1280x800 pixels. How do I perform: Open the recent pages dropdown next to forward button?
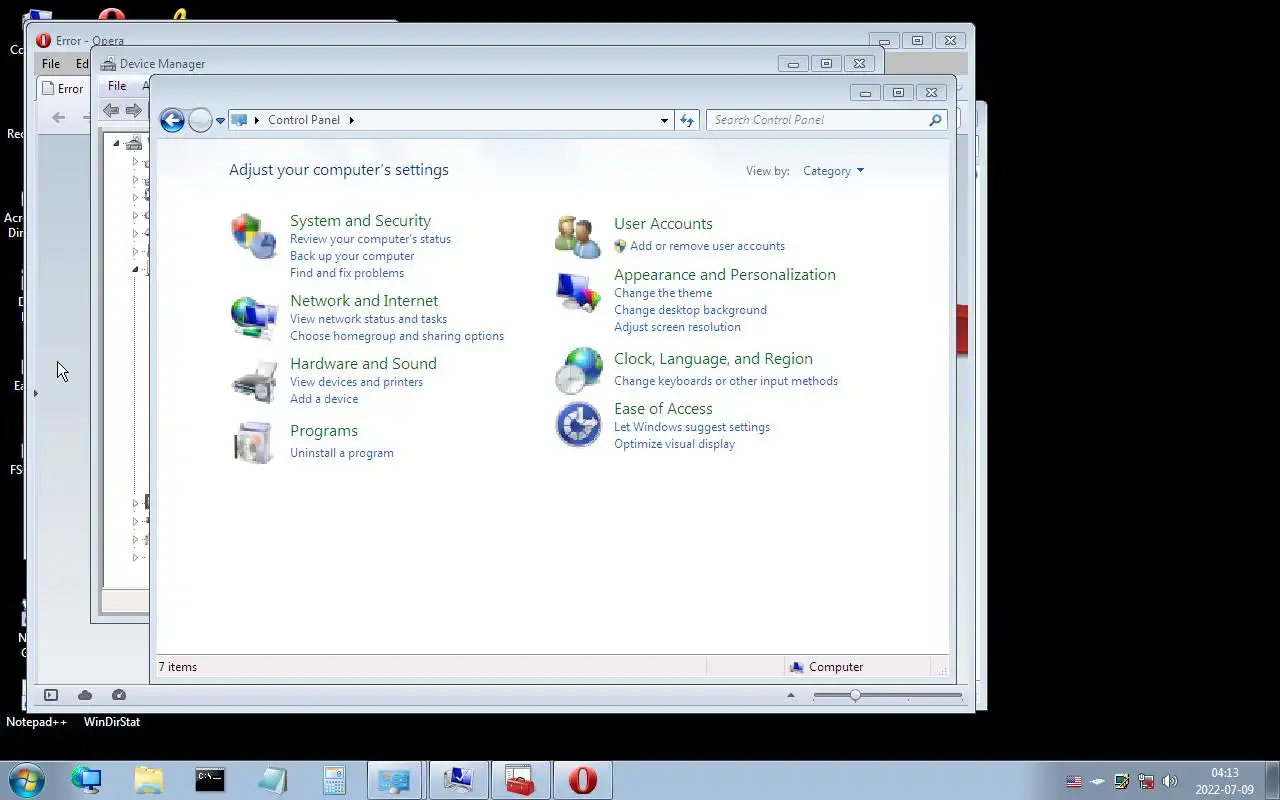[220, 121]
